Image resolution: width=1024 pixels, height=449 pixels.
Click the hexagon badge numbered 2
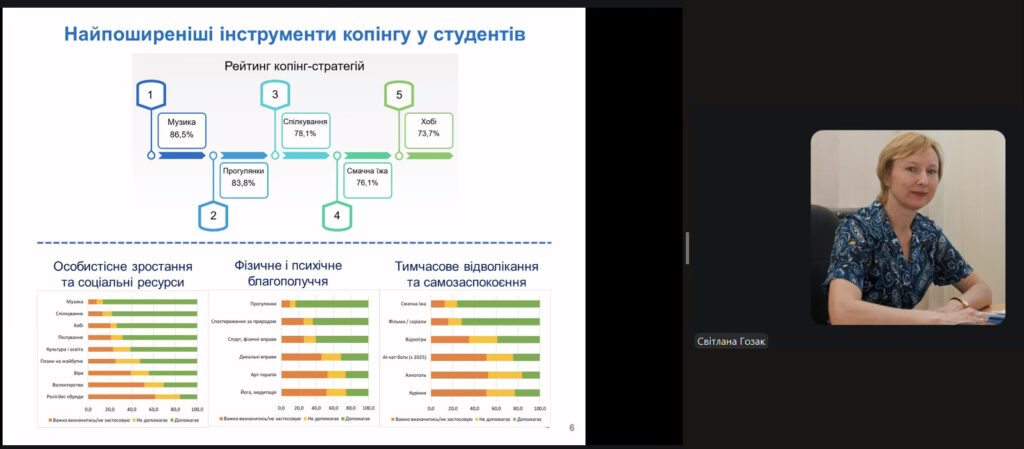pyautogui.click(x=213, y=215)
